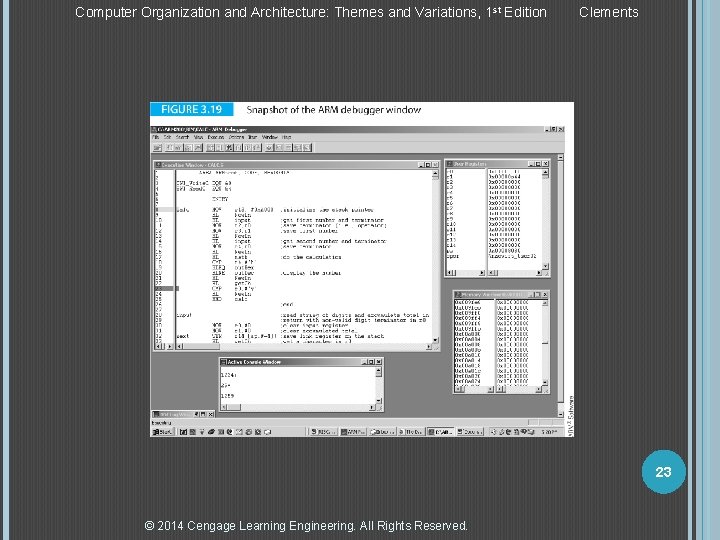The height and width of the screenshot is (540, 720).
Task: Click right arrow of Execution Window horizontal scrollbar
Action: 428,346
